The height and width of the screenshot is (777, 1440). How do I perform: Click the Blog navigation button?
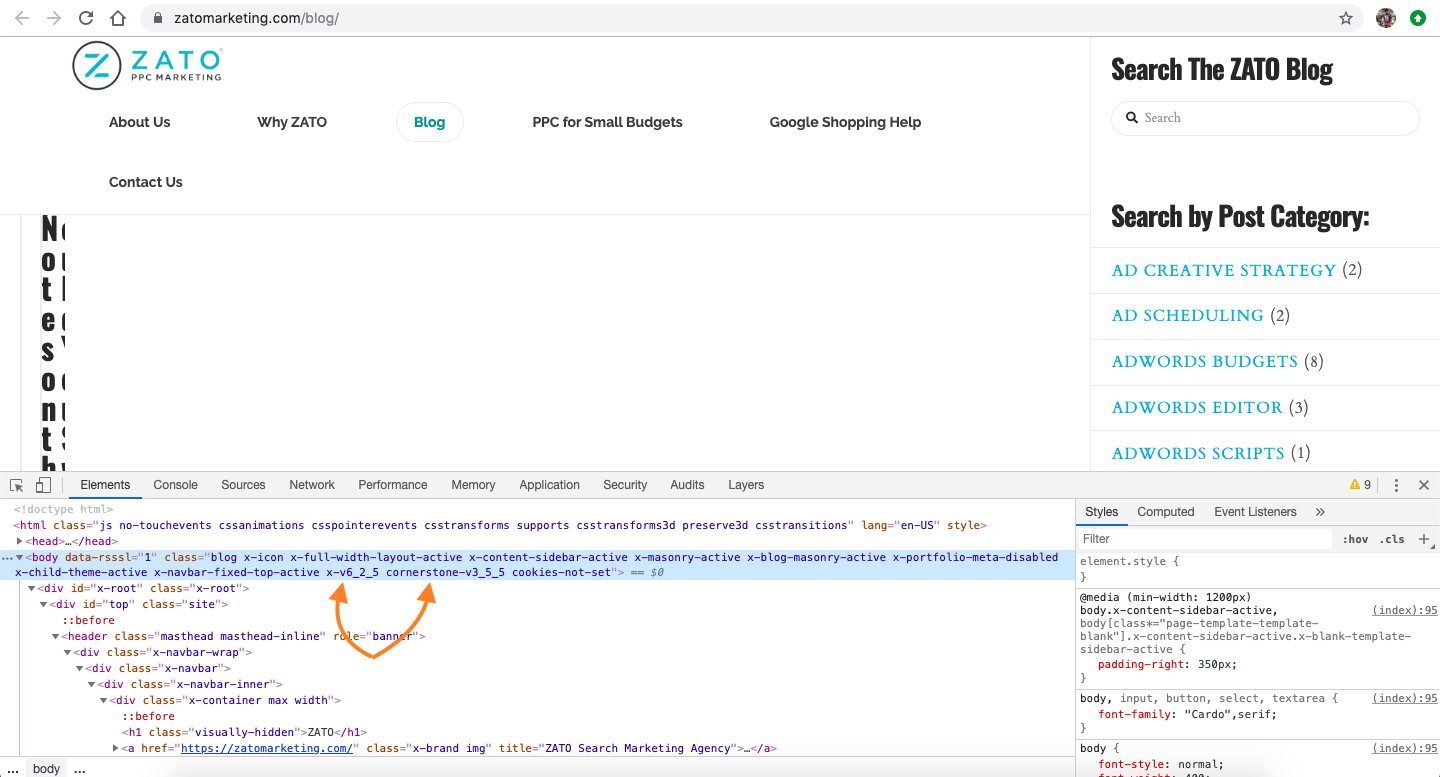(x=430, y=122)
